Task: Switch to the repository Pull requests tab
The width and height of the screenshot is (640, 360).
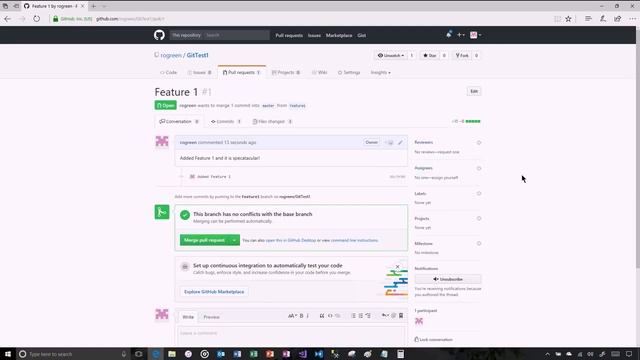Action: (x=241, y=73)
